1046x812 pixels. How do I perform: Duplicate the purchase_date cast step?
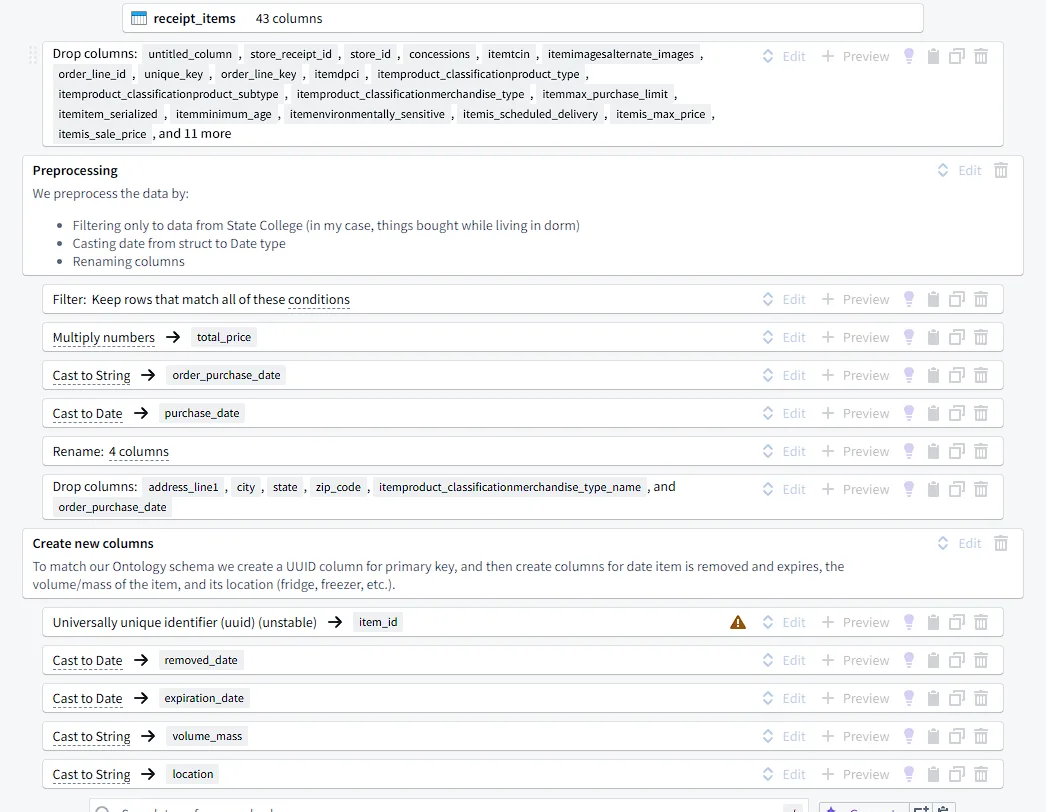[957, 413]
